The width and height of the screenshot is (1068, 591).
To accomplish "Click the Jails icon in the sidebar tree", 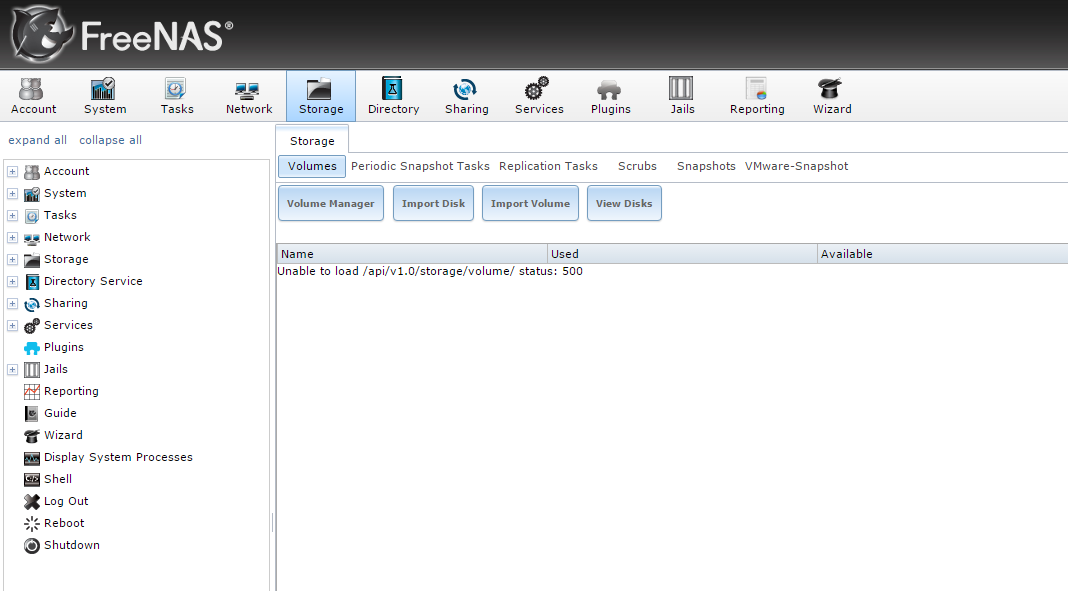I will (x=32, y=370).
